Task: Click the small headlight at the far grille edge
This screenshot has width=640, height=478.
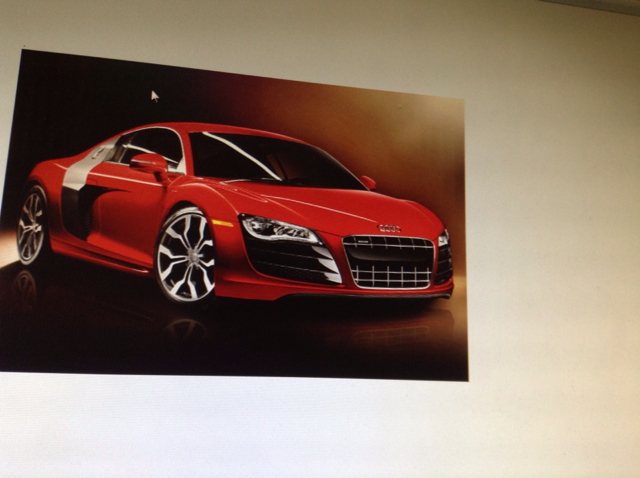Action: (x=443, y=239)
